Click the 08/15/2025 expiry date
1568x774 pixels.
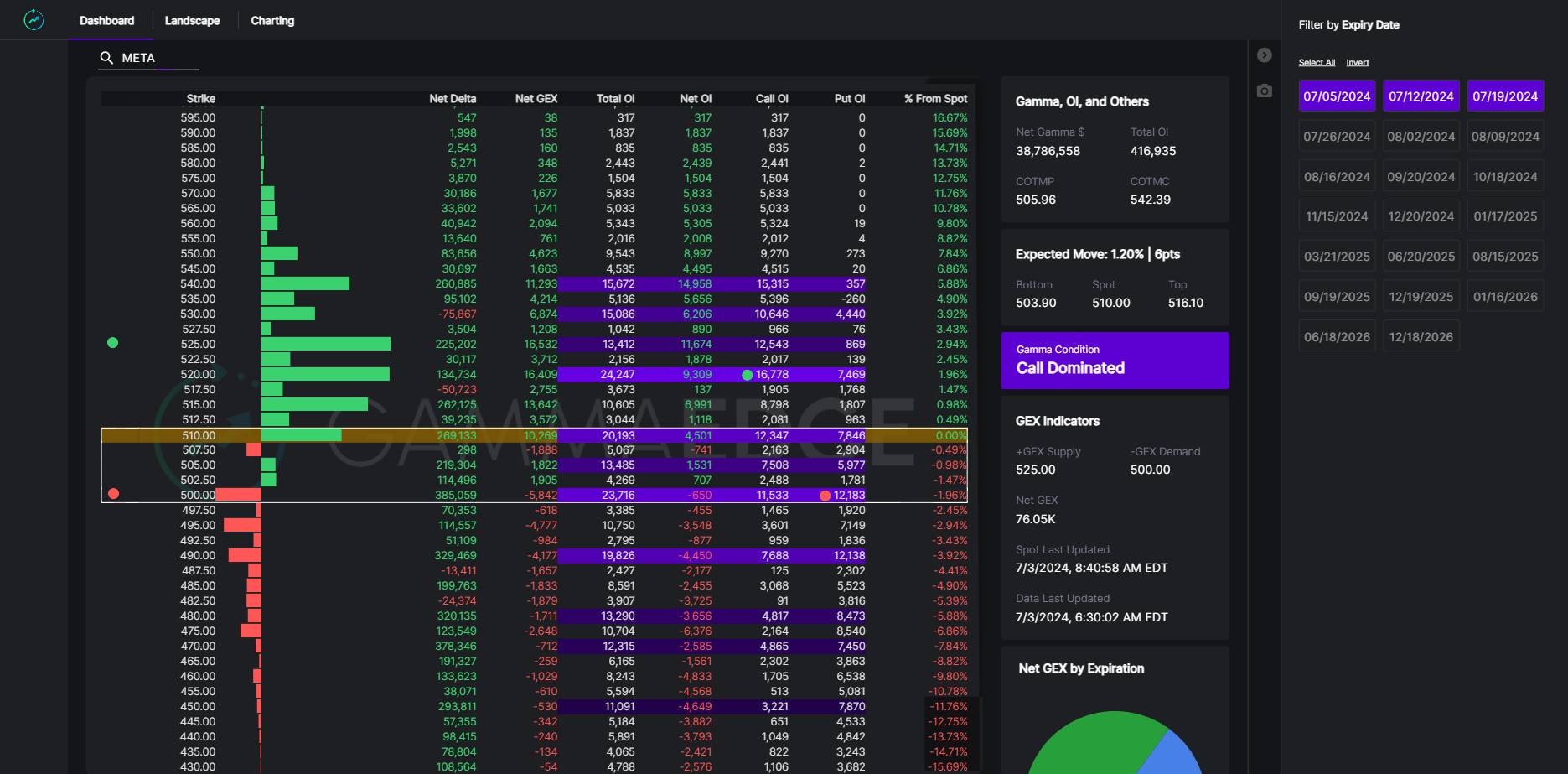1505,256
